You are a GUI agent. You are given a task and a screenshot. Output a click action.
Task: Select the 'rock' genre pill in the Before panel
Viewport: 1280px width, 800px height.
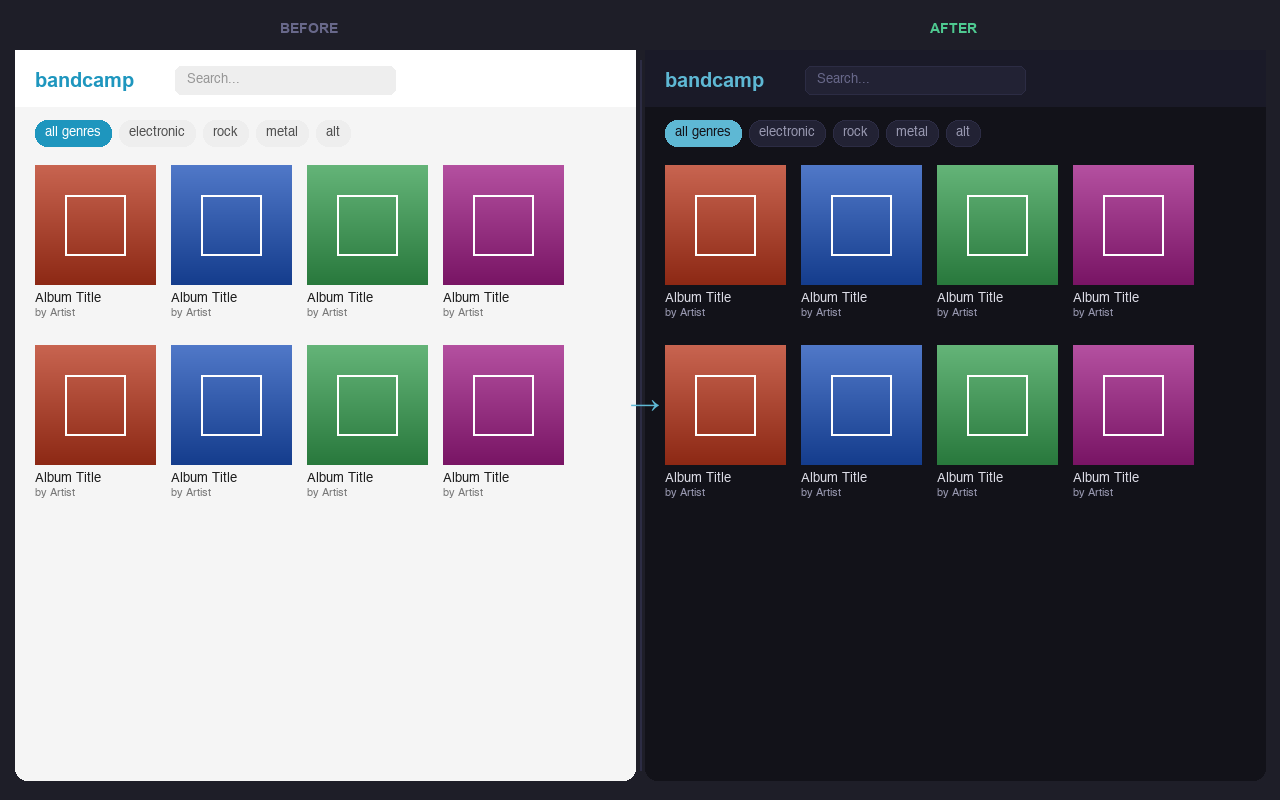pos(225,133)
